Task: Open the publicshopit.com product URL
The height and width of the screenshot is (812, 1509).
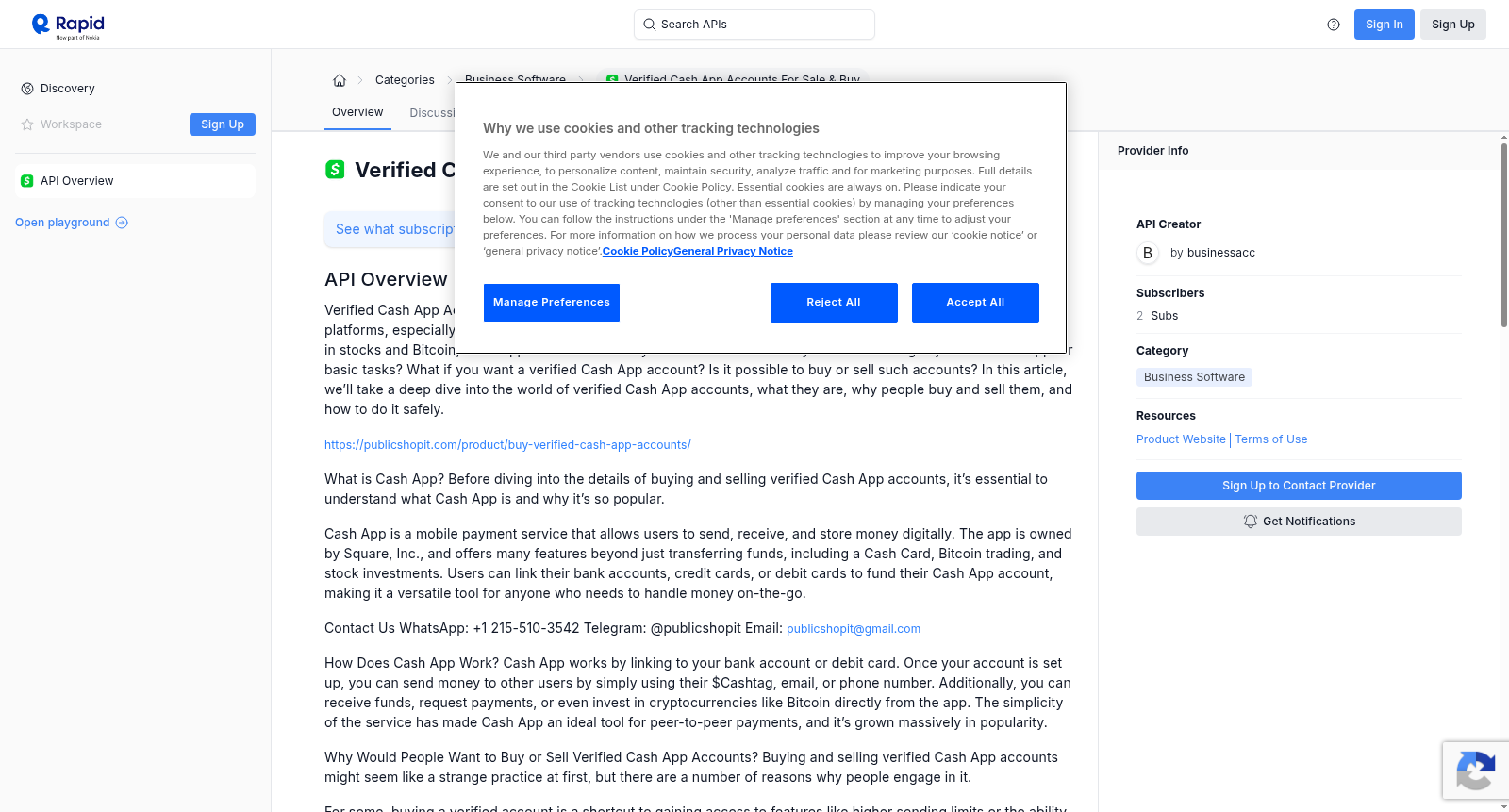Action: pyautogui.click(x=507, y=445)
